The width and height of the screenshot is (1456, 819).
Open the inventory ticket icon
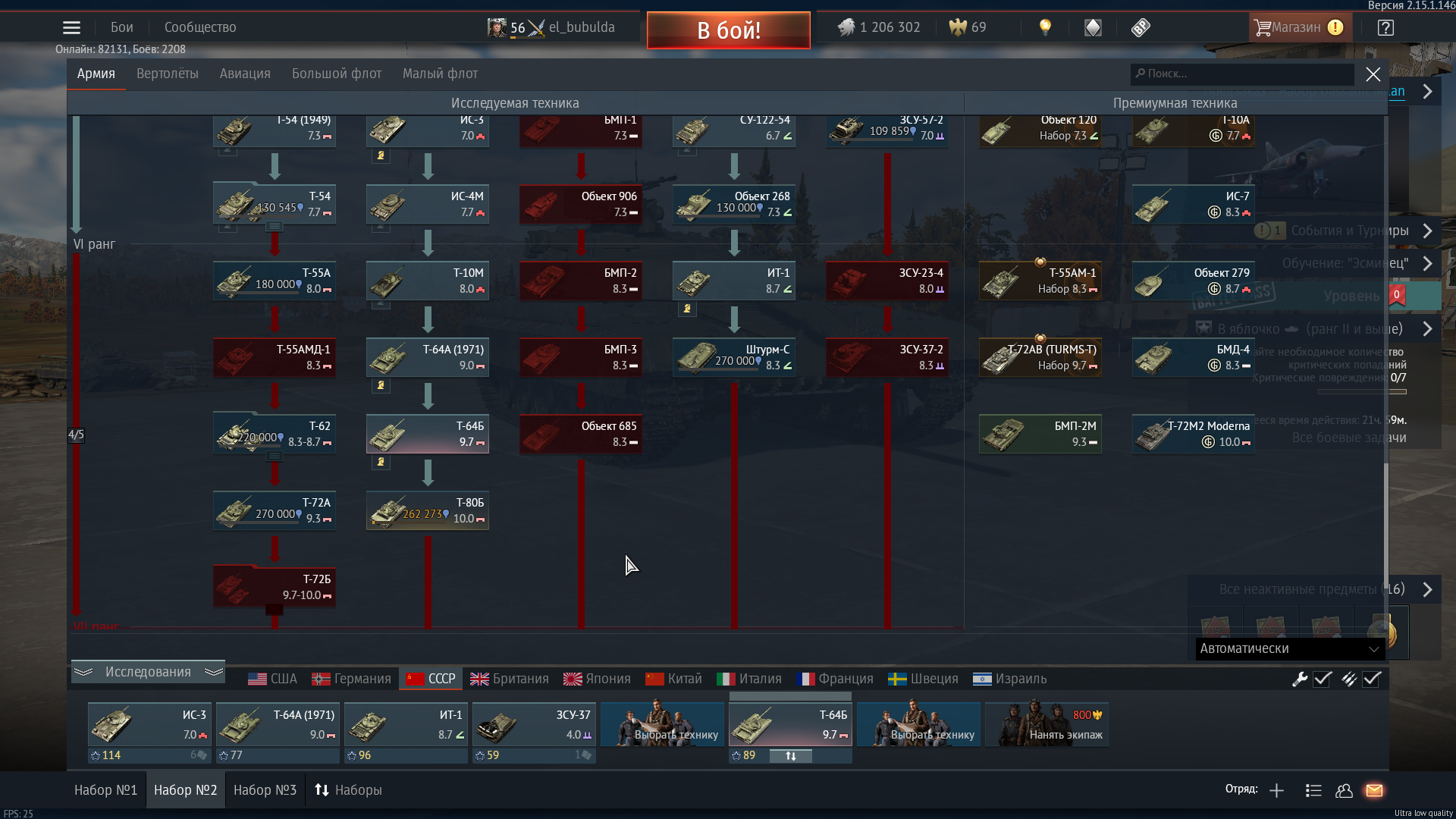pyautogui.click(x=1141, y=28)
